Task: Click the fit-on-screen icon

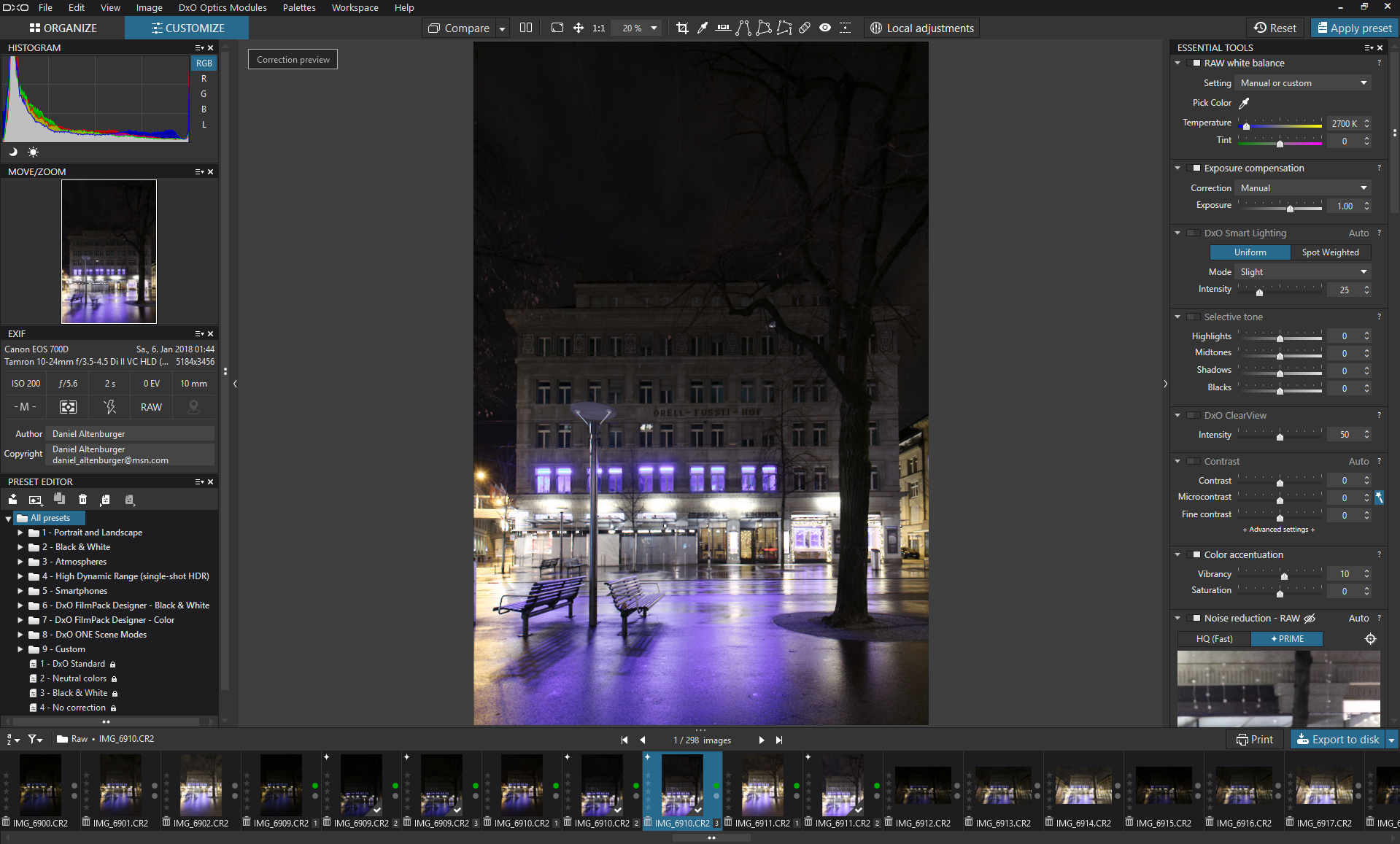Action: coord(557,28)
